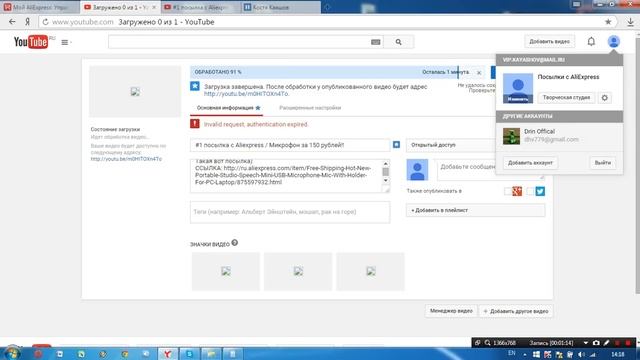
Task: Click the video title input field
Action: coord(290,145)
